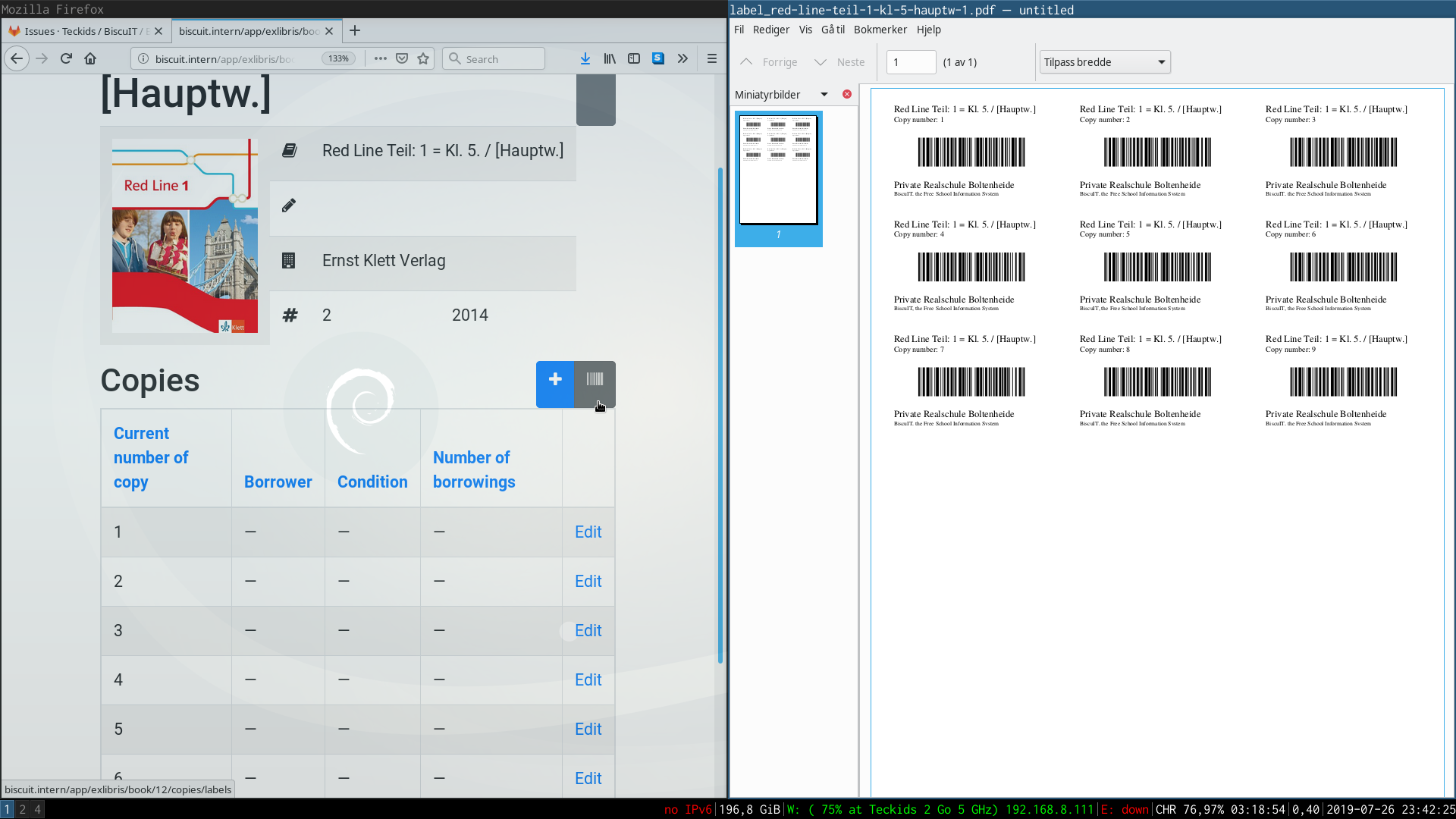Image resolution: width=1456 pixels, height=819 pixels.
Task: Close the Miniatyrbilder thumbnail panel
Action: coord(847,95)
